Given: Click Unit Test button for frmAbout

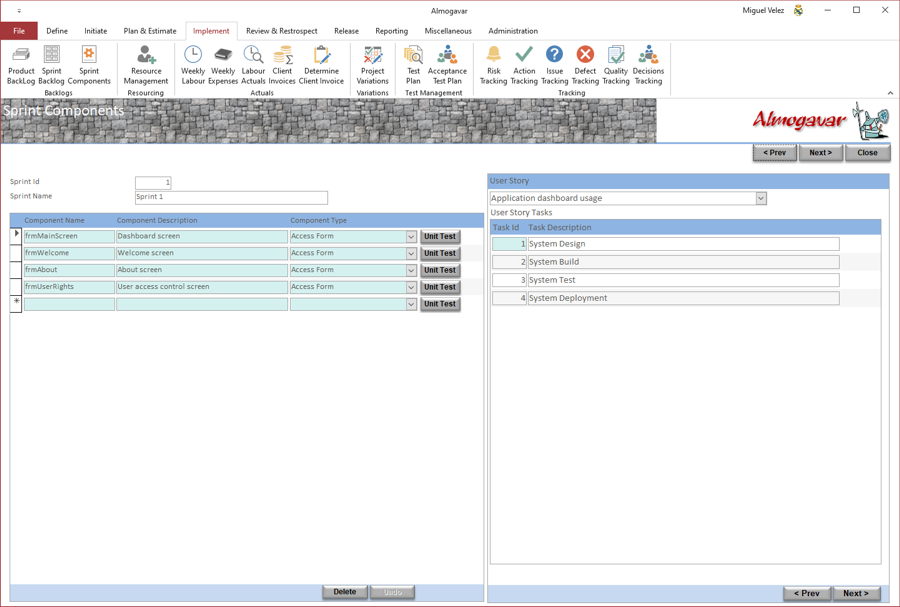Looking at the screenshot, I should pyautogui.click(x=440, y=270).
